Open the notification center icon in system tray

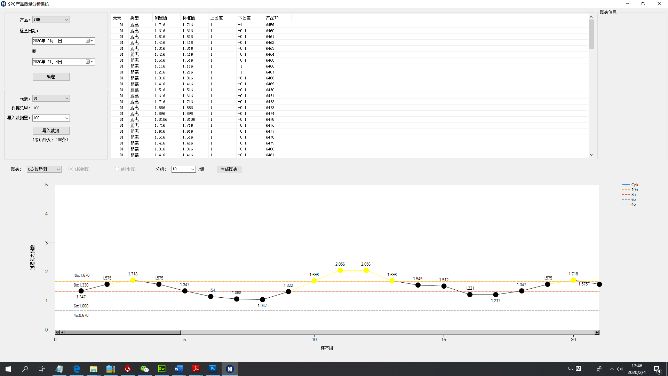point(657,369)
